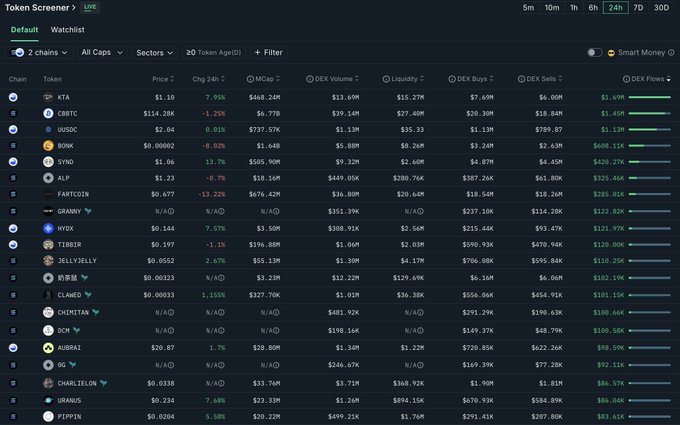Select the 30D timeframe
The width and height of the screenshot is (680, 425).
click(661, 7)
